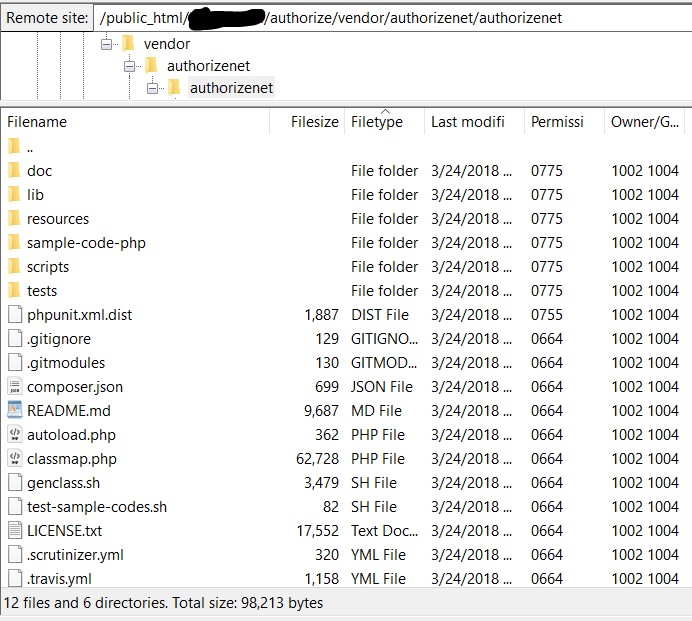The height and width of the screenshot is (621, 692).
Task: Click the autoload.php file icon
Action: click(14, 434)
